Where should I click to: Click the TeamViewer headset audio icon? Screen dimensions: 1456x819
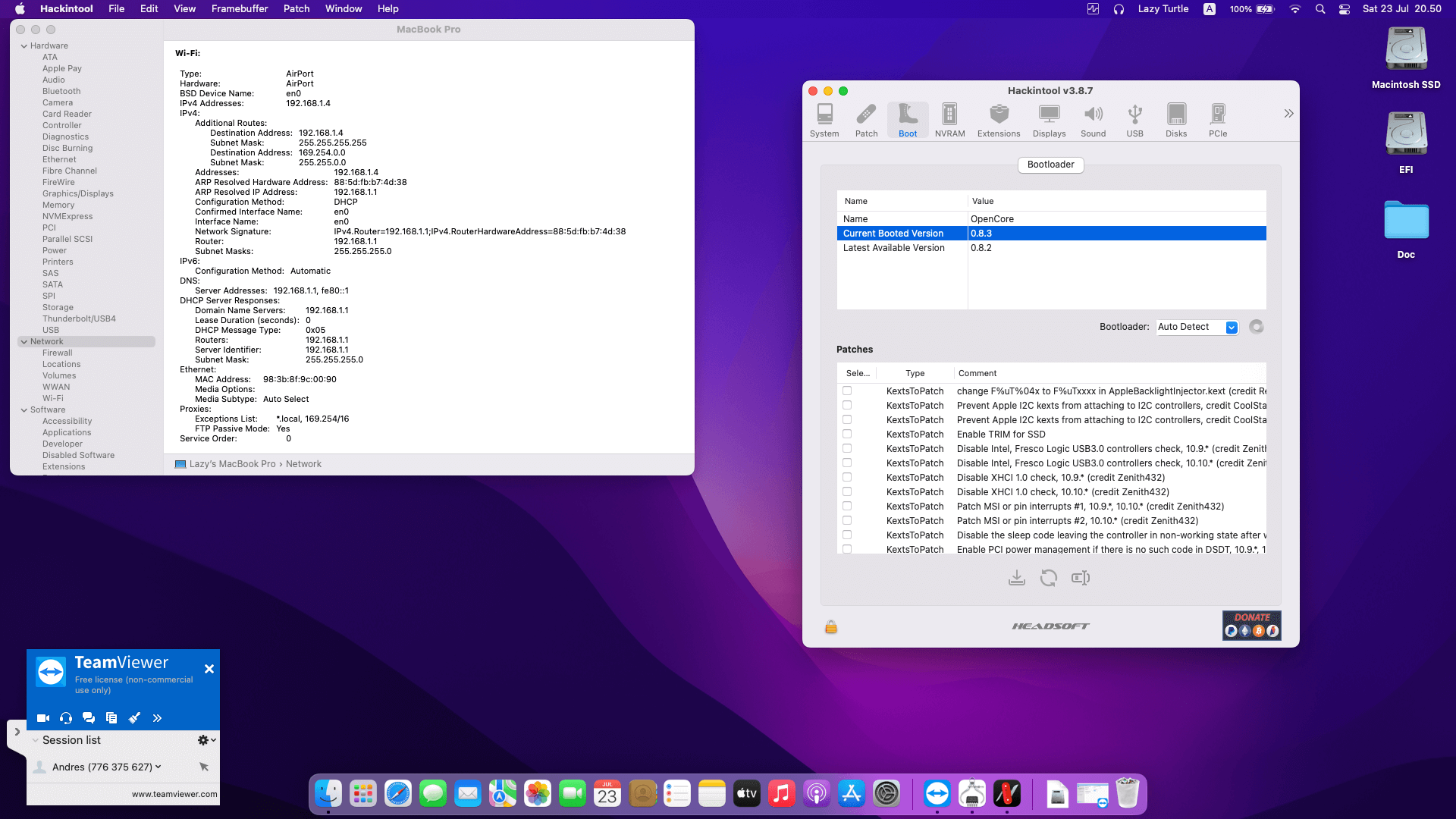pyautogui.click(x=66, y=718)
